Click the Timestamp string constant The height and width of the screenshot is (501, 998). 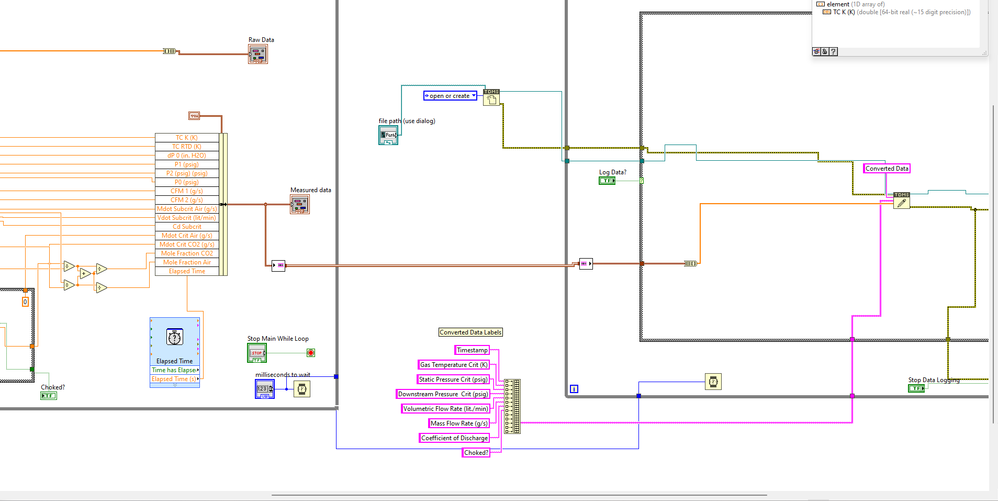click(472, 350)
